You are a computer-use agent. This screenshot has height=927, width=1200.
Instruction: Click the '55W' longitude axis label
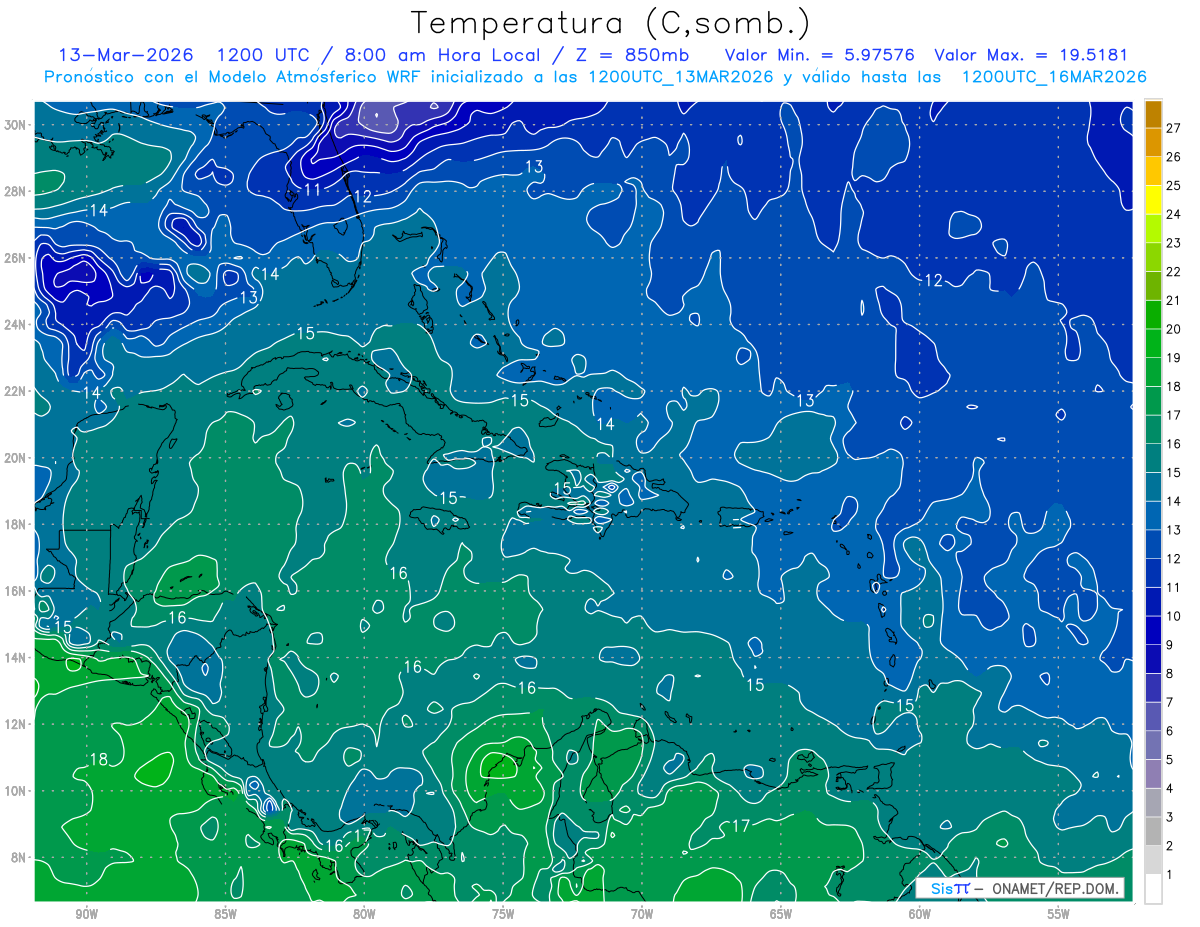1059,914
